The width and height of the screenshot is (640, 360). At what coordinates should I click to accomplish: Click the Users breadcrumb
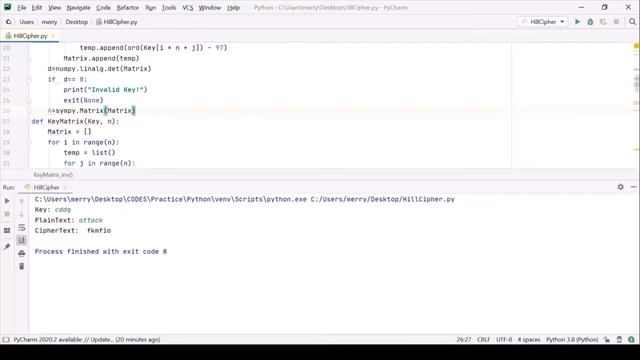click(x=27, y=22)
